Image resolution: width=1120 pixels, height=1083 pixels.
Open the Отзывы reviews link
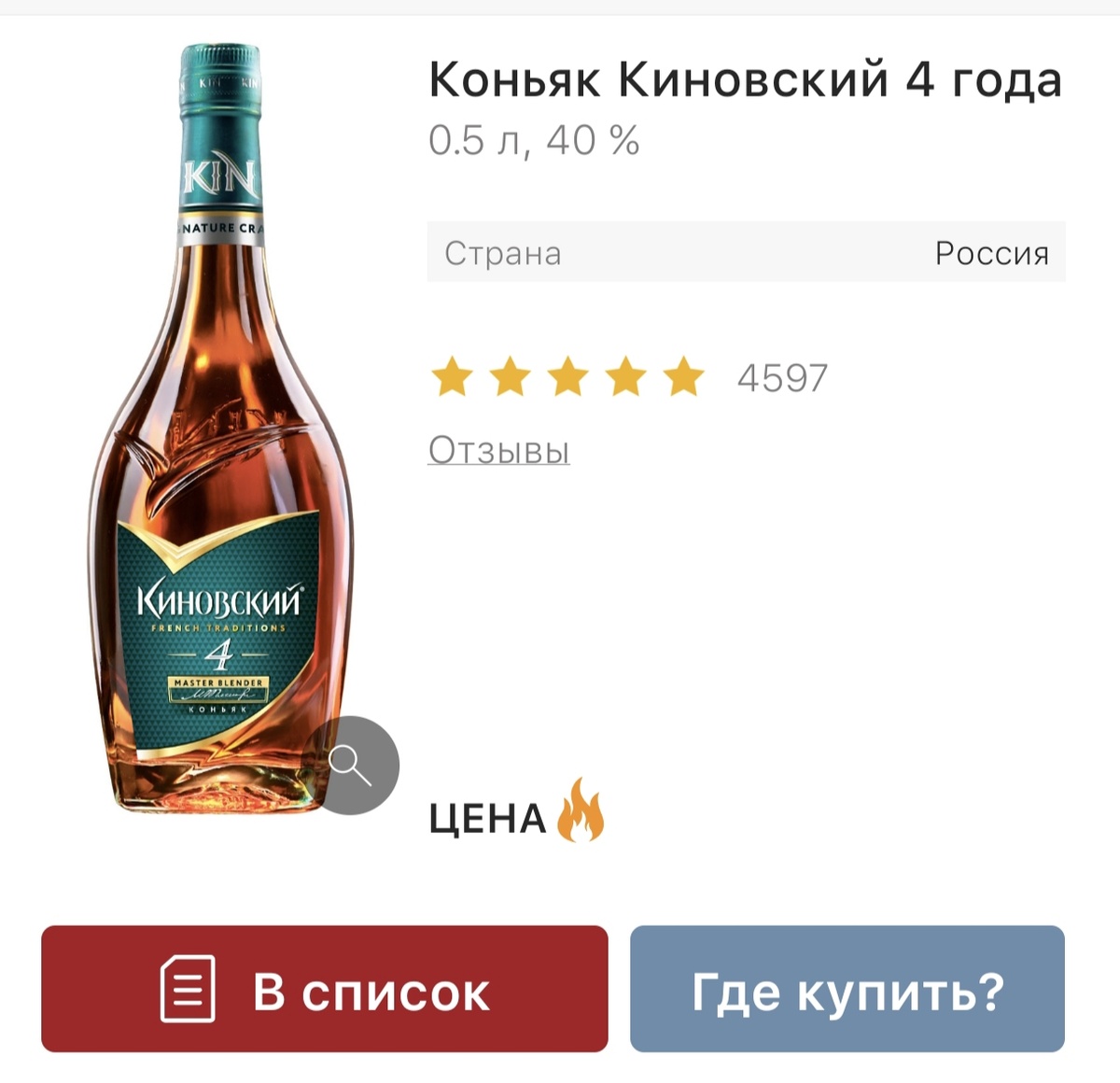[x=498, y=450]
